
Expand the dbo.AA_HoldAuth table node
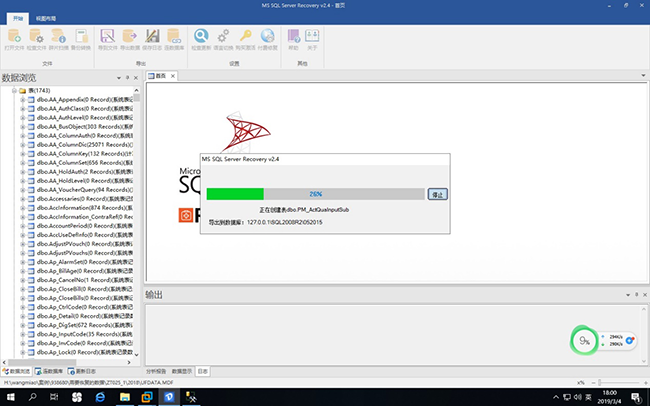coord(23,172)
